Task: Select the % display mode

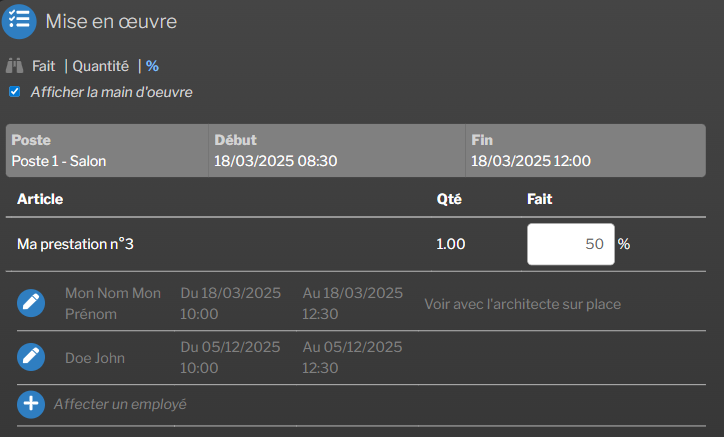Action: click(x=152, y=66)
